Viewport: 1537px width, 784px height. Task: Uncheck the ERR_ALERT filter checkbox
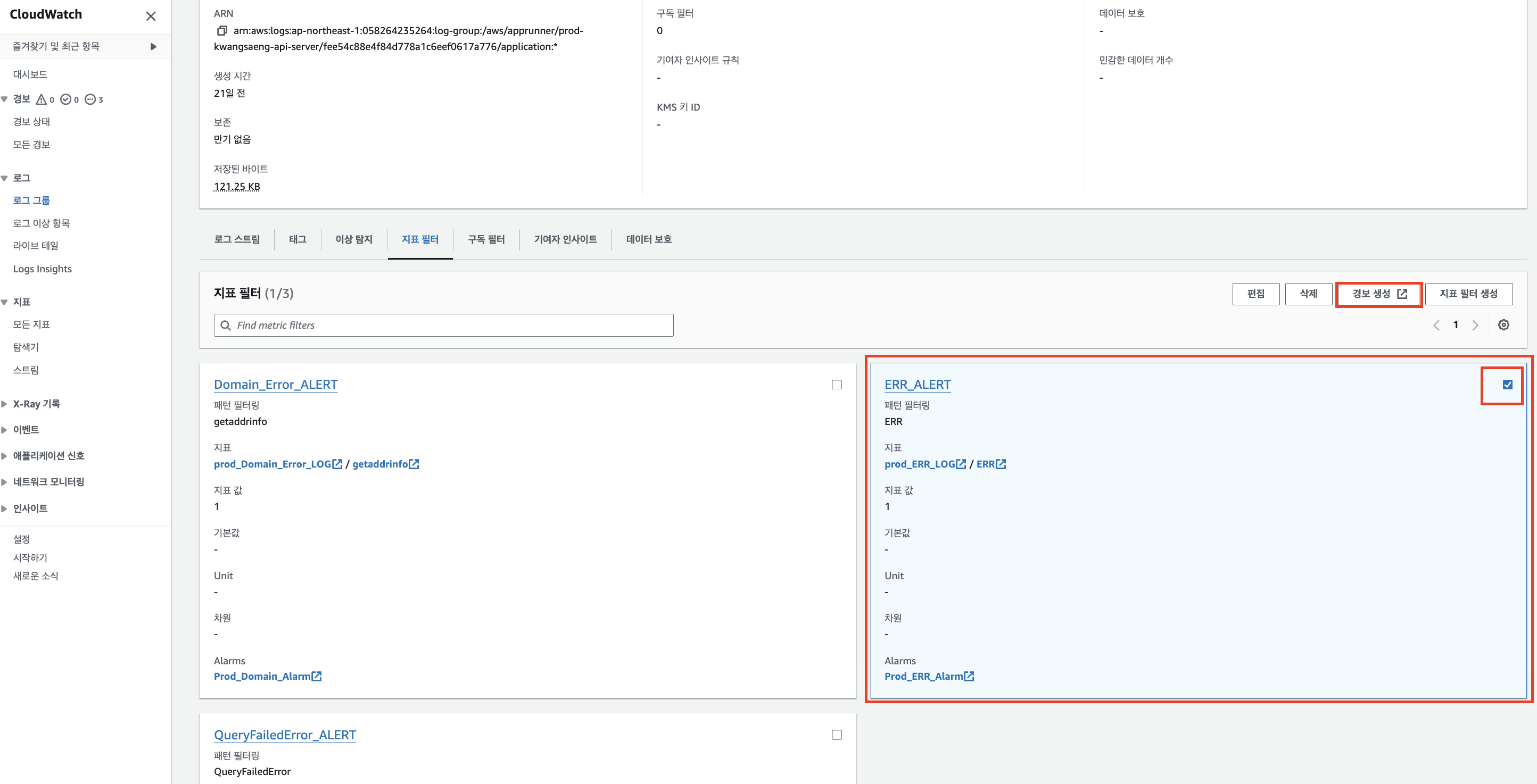tap(1508, 385)
